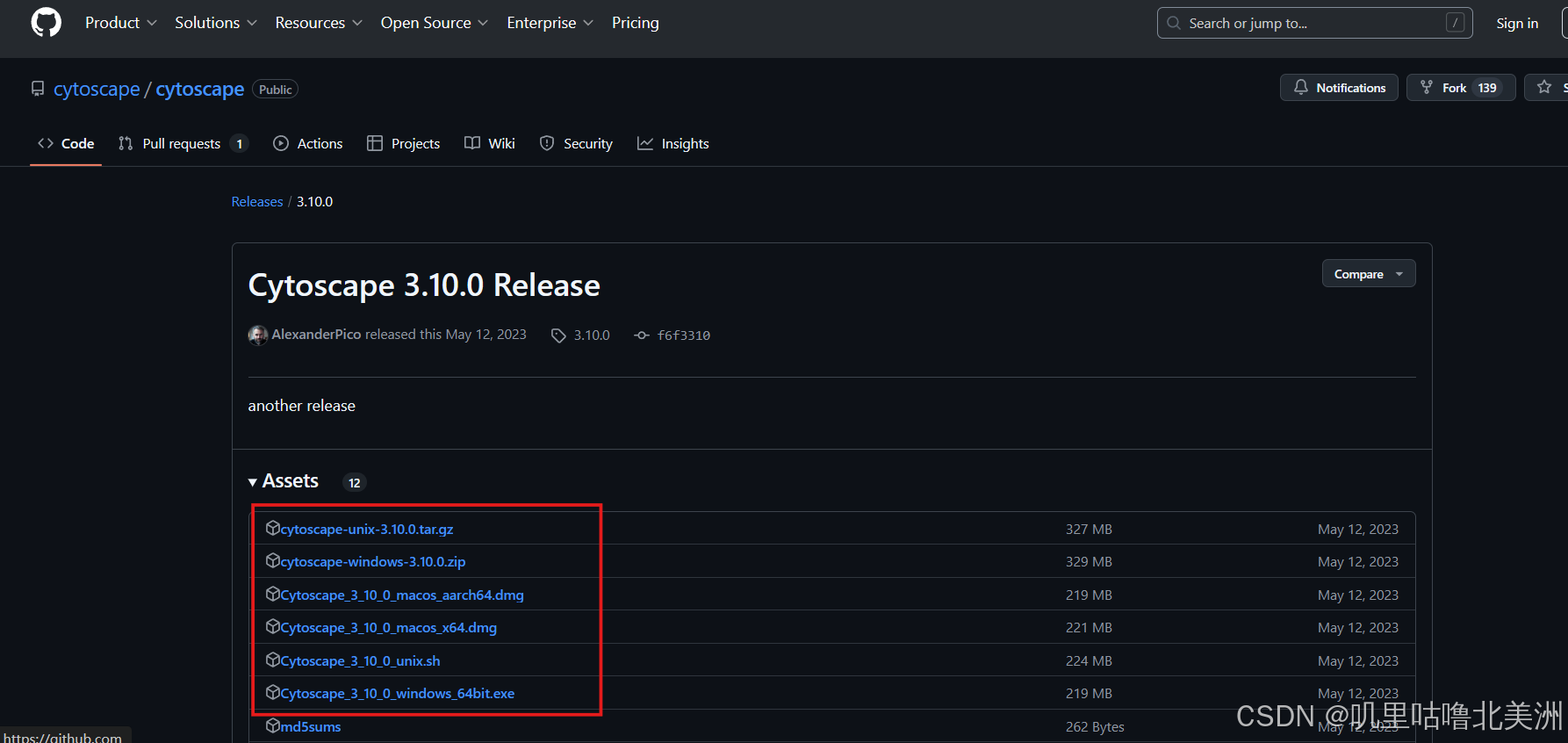Click the Assets count badge 12
Screen dimensions: 1568x743
pyautogui.click(x=355, y=482)
